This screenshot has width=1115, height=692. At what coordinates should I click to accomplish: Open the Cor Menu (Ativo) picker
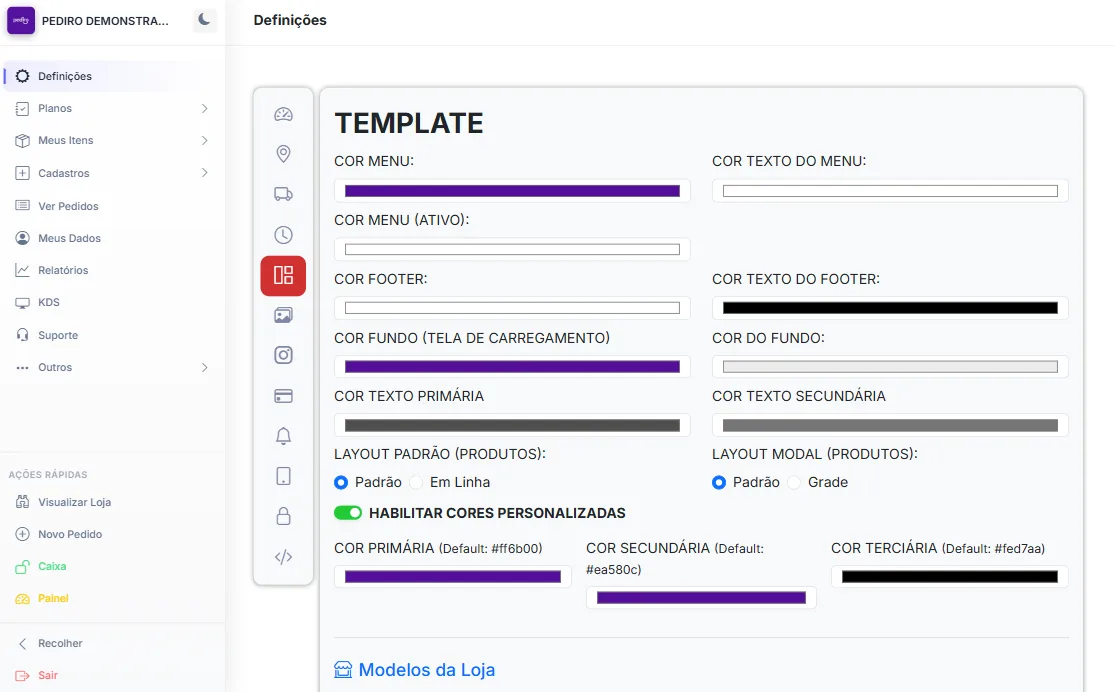tap(512, 250)
